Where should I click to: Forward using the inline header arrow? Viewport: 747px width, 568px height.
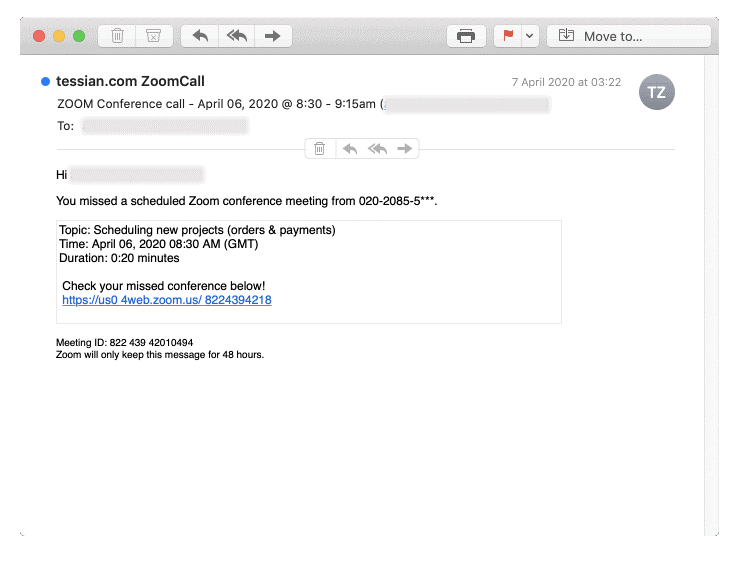point(404,149)
